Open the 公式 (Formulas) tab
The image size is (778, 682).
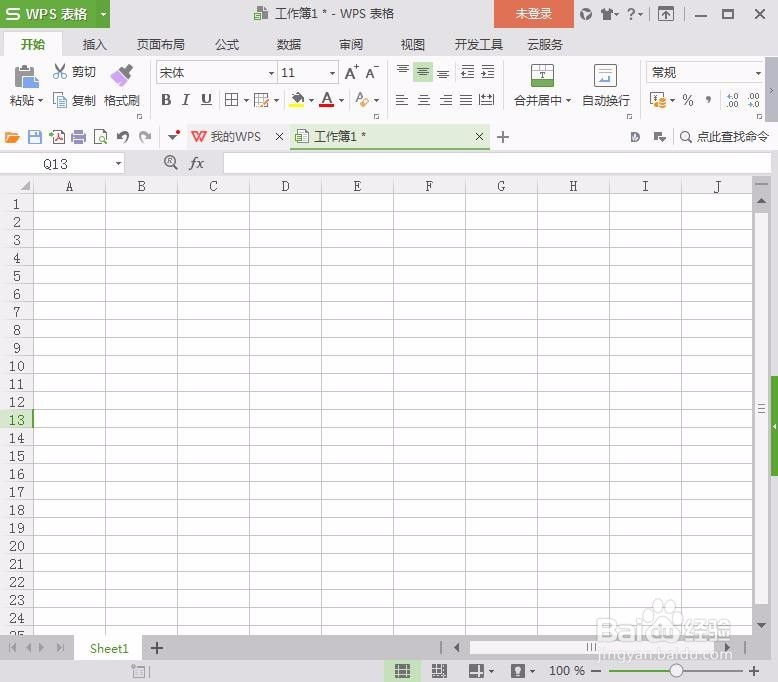227,45
